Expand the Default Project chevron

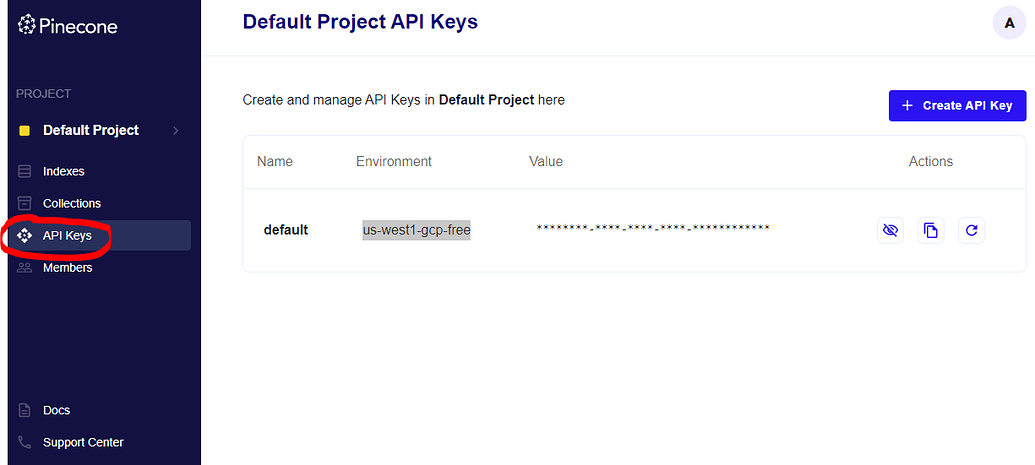point(176,131)
